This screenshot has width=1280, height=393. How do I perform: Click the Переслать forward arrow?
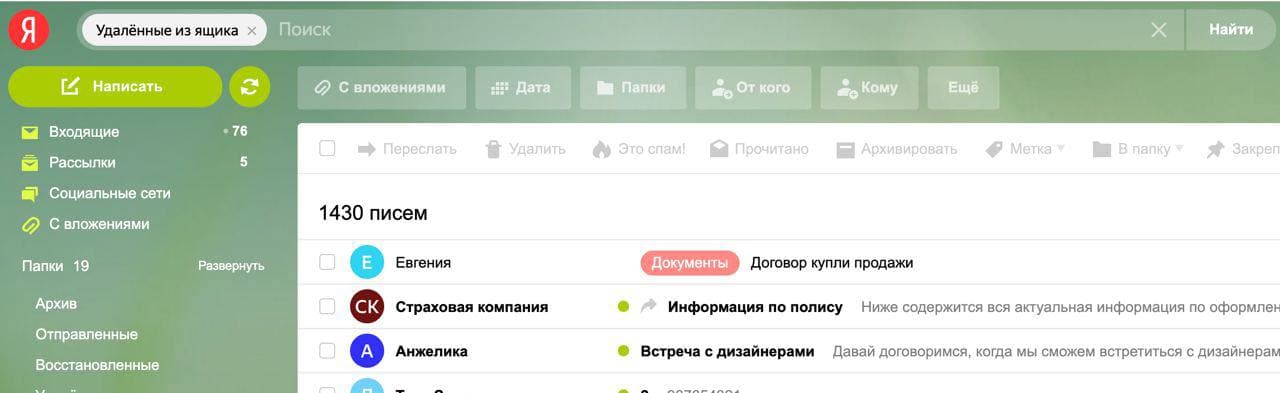pyautogui.click(x=367, y=149)
